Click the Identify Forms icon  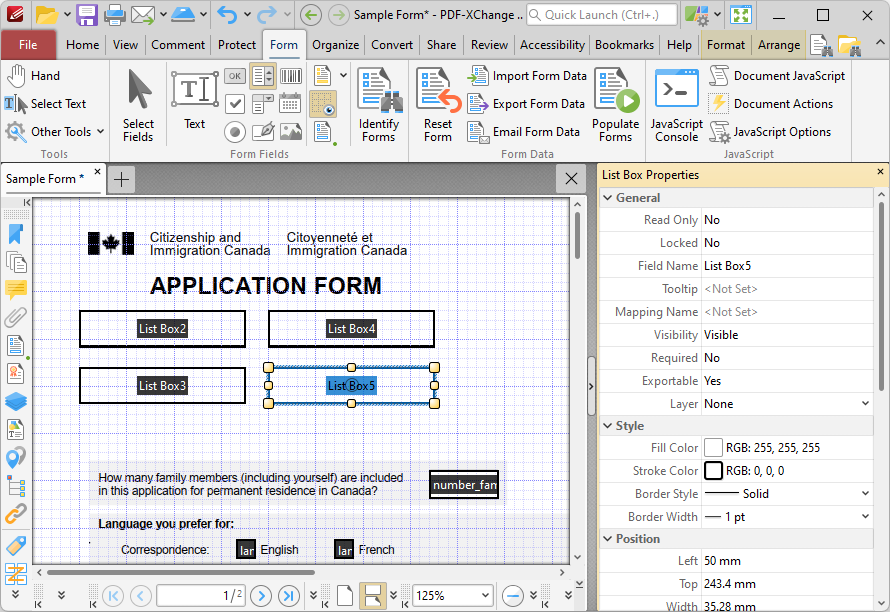(379, 106)
